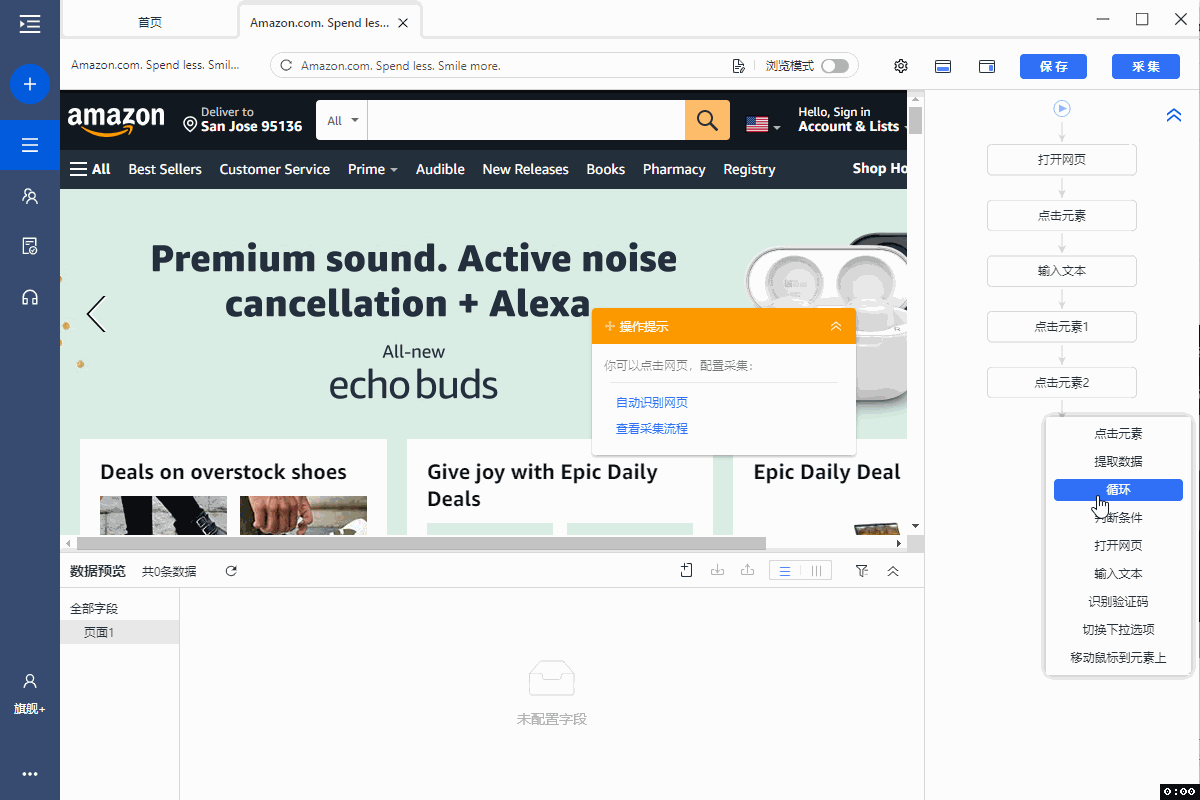
Task: Switch to the horizontal split layout icon
Action: 942,66
